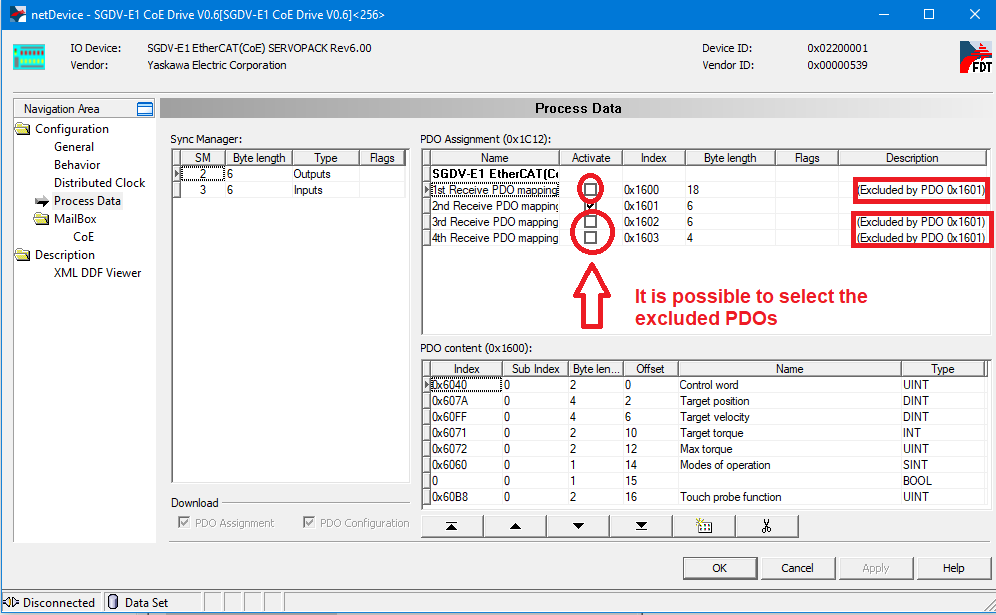The width and height of the screenshot is (996, 615).
Task: Click the move-to-bottom arrow button
Action: coord(641,526)
